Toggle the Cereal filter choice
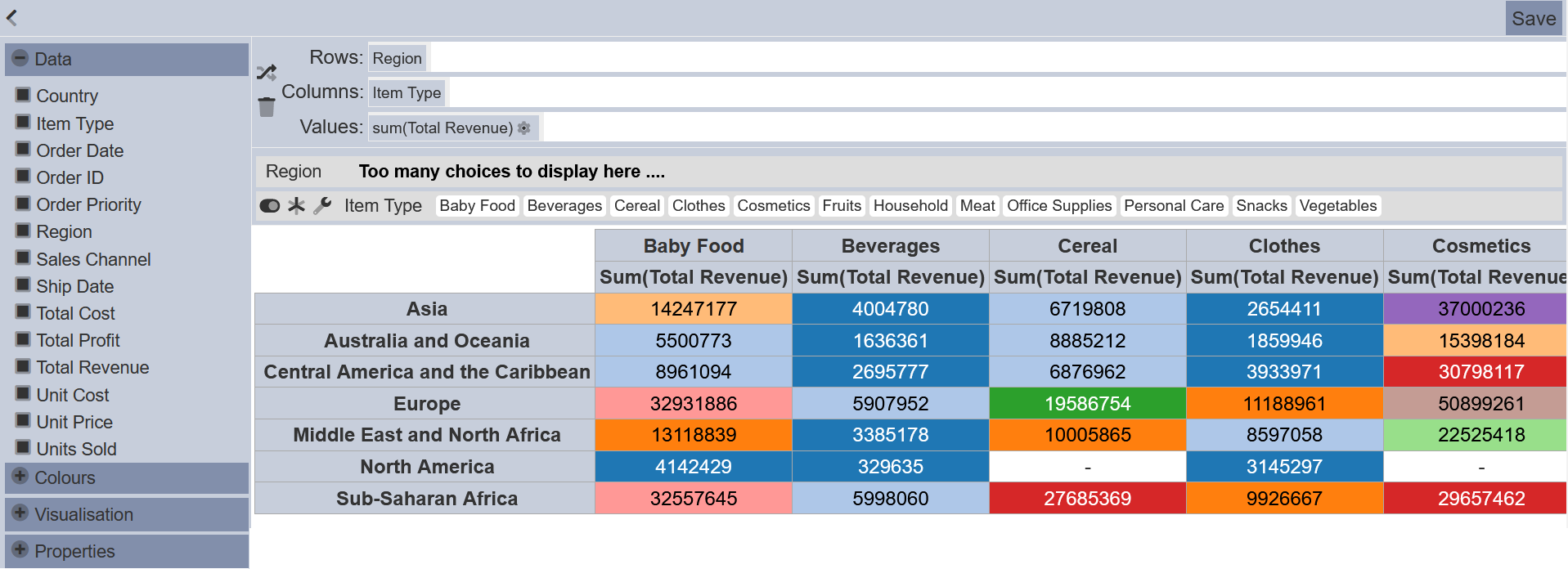 point(637,205)
